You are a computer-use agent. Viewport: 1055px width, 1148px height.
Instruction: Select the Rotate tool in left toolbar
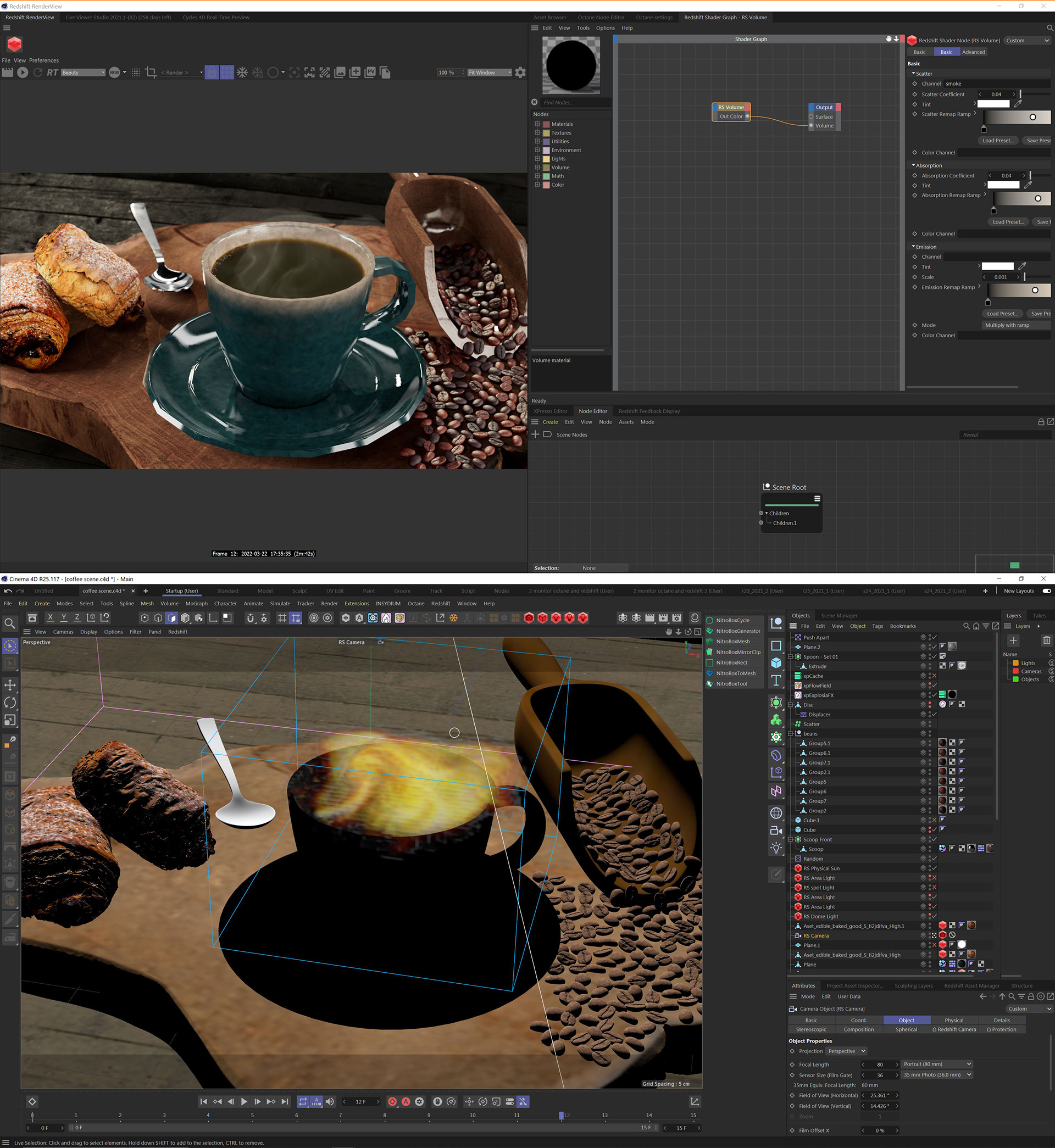[10, 703]
